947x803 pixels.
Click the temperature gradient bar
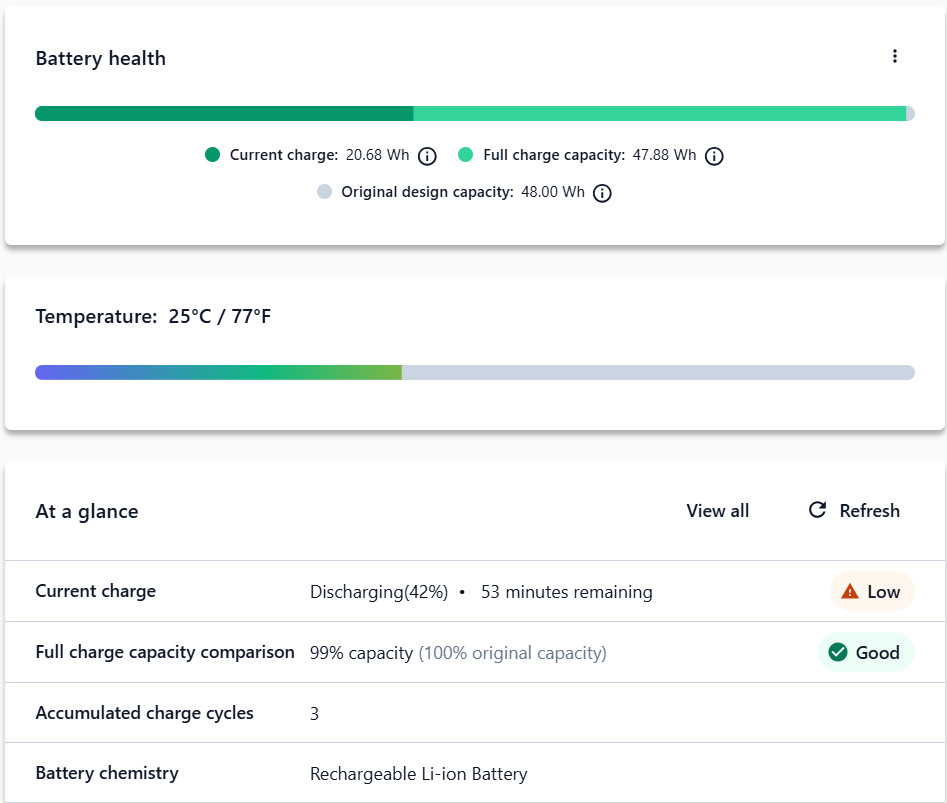475,373
